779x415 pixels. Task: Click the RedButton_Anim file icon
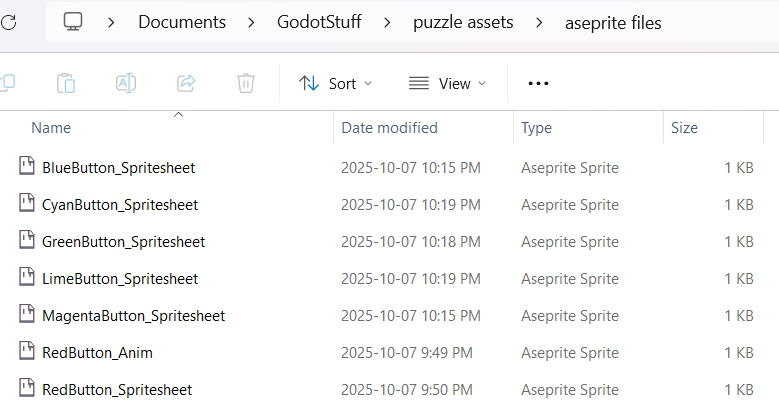27,352
